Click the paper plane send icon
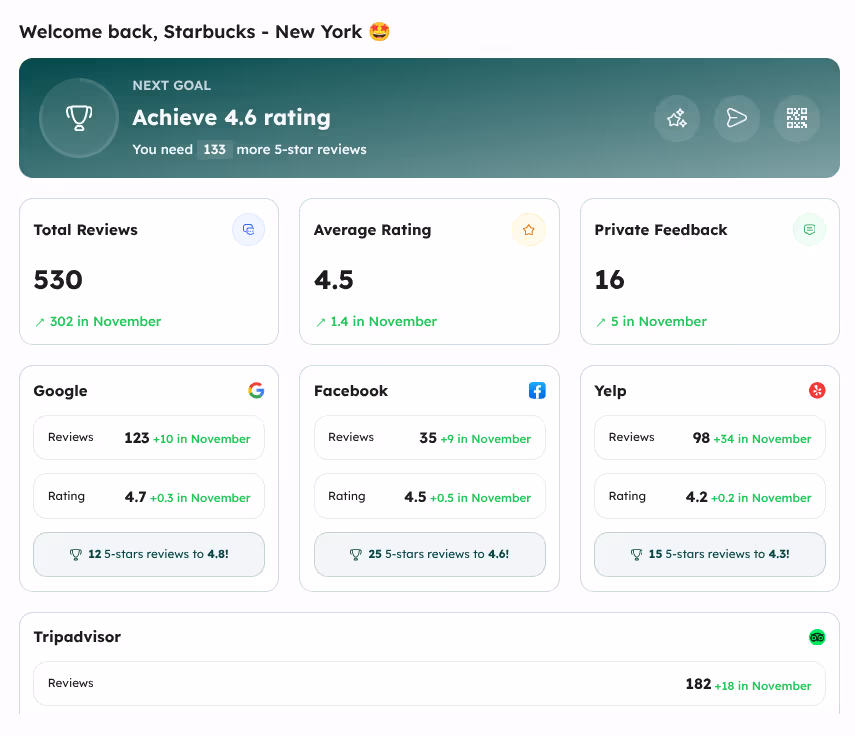 click(x=737, y=118)
